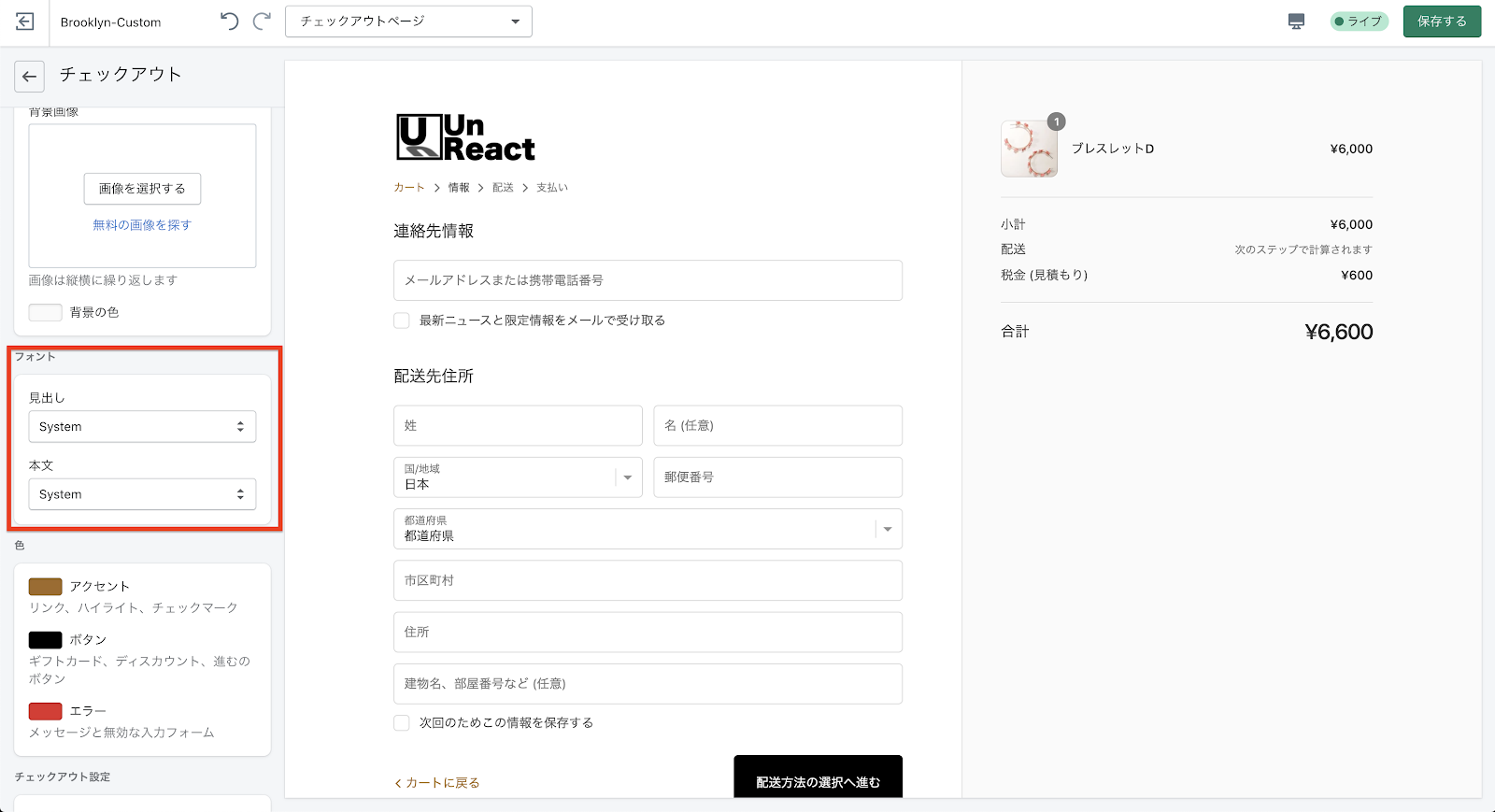Click the メールアドレスまたは携帯電話番号 input field

(x=648, y=280)
